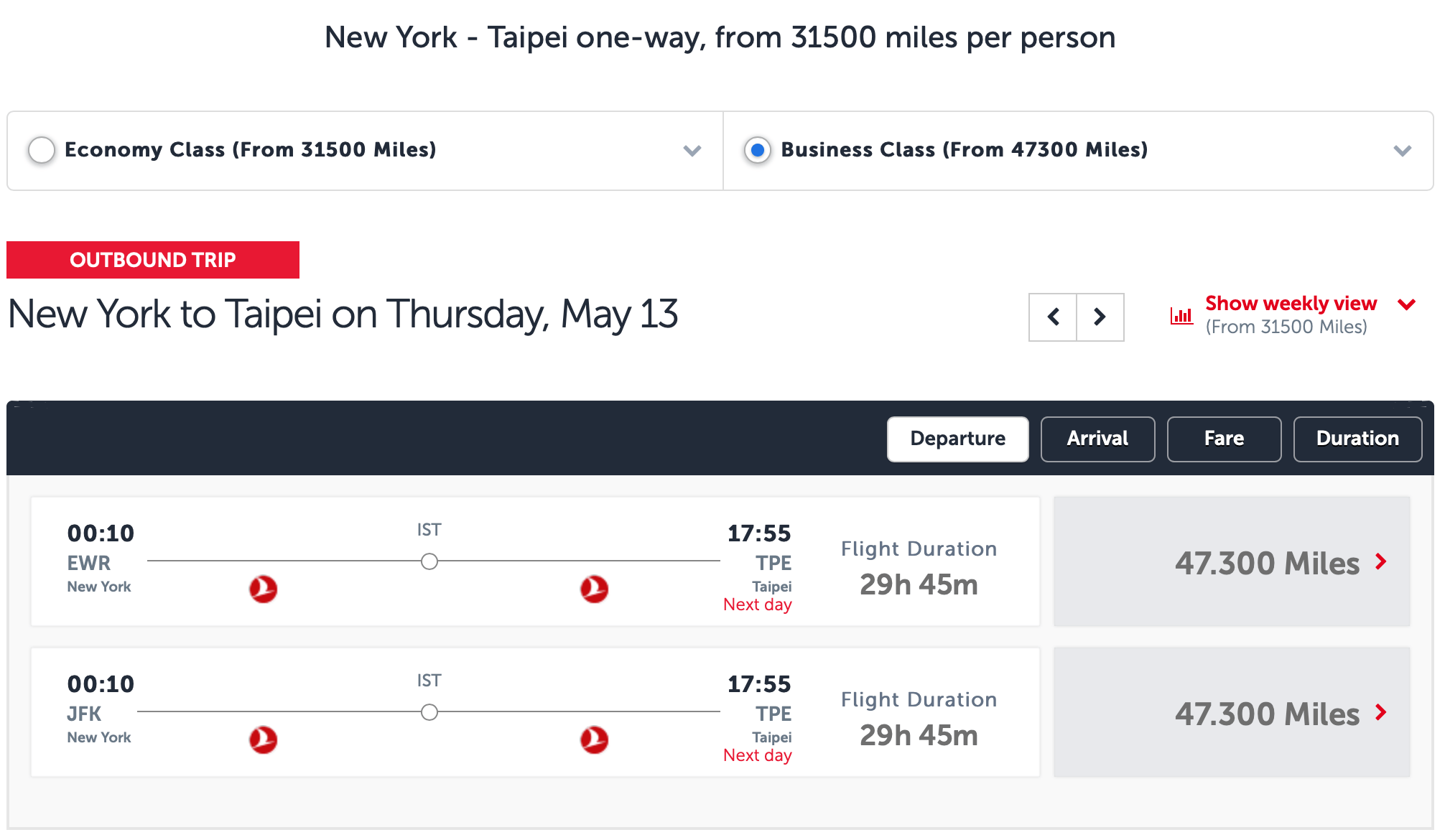1445x840 pixels.
Task: Expand Economy Class dropdown chevron
Action: 692,151
